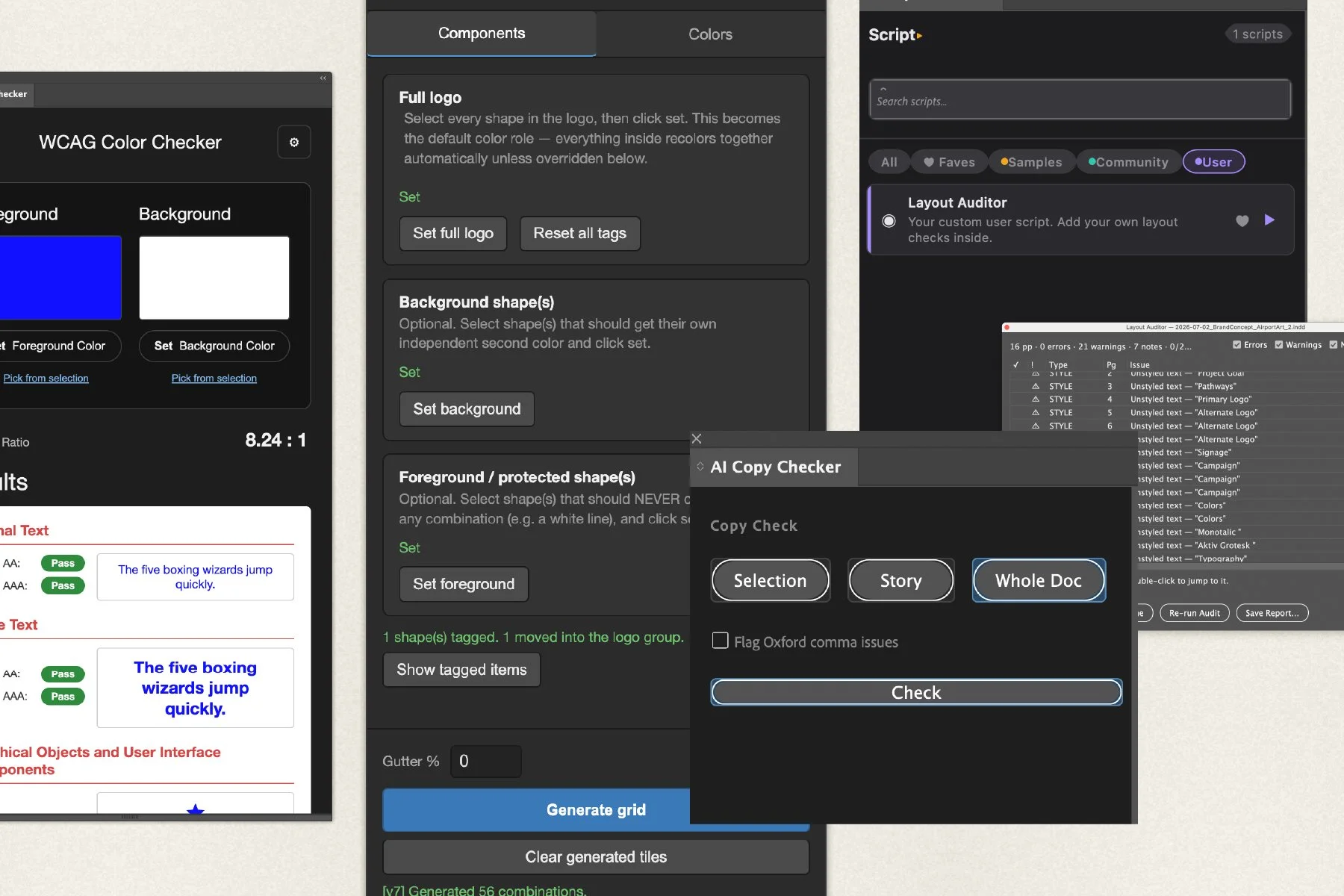The width and height of the screenshot is (1344, 896).
Task: Select the "Primary Logo" unstyled text row
Action: pos(1177,399)
